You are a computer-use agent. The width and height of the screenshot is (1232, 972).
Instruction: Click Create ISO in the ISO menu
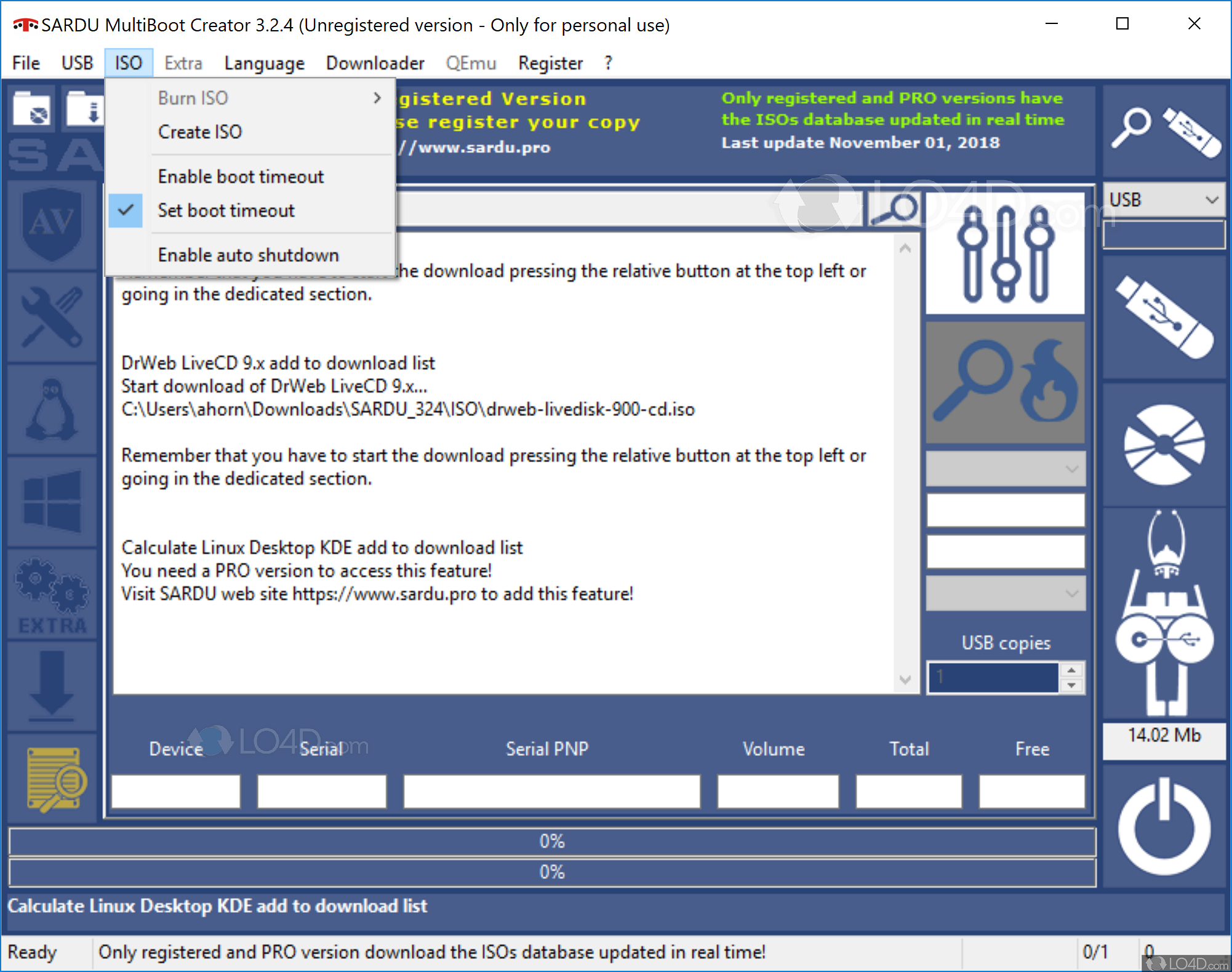(199, 132)
